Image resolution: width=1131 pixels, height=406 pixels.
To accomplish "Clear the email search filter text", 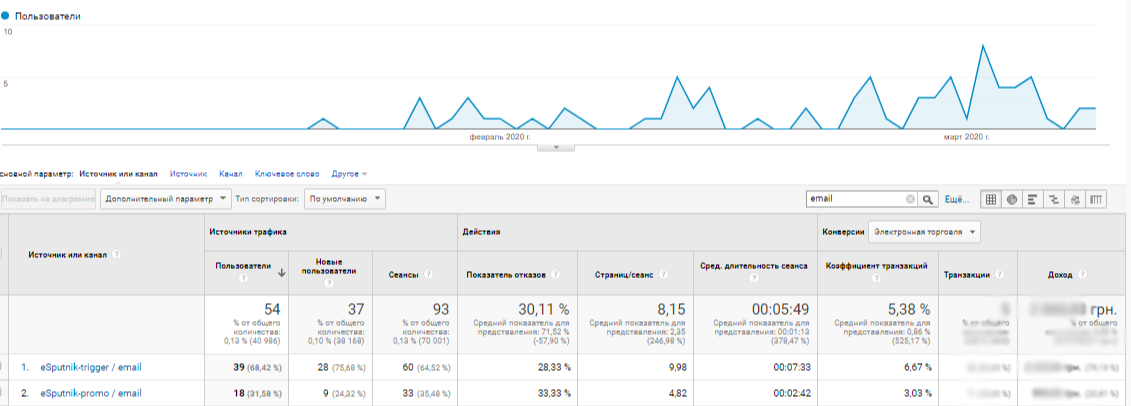I will pyautogui.click(x=910, y=199).
